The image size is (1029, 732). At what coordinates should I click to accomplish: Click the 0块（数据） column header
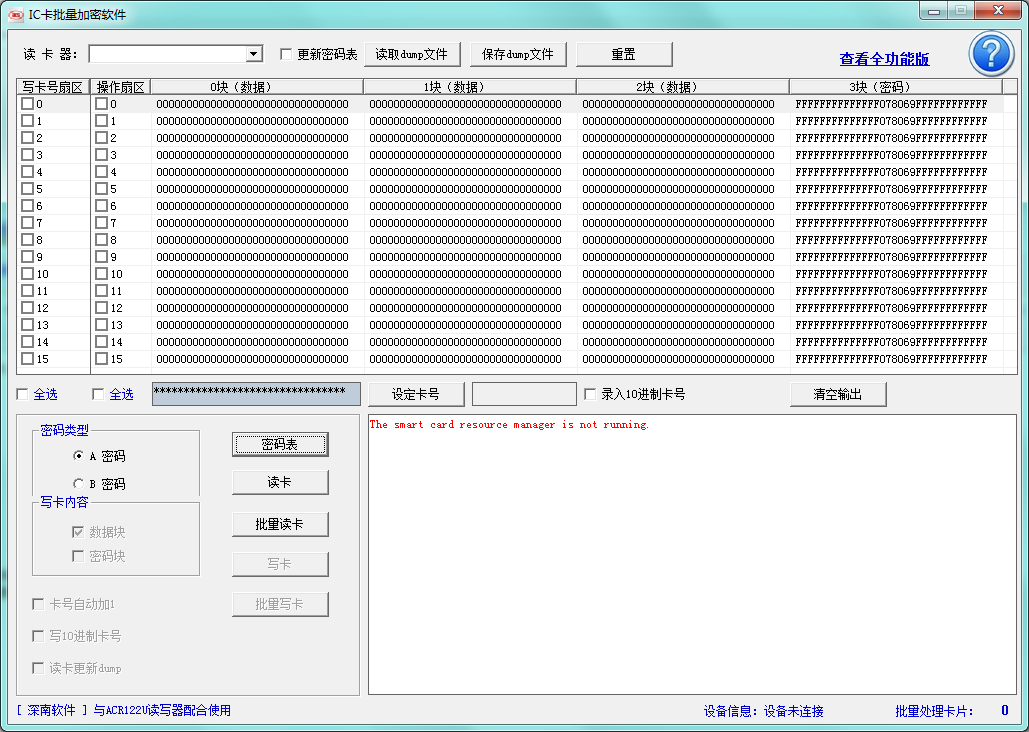(256, 87)
